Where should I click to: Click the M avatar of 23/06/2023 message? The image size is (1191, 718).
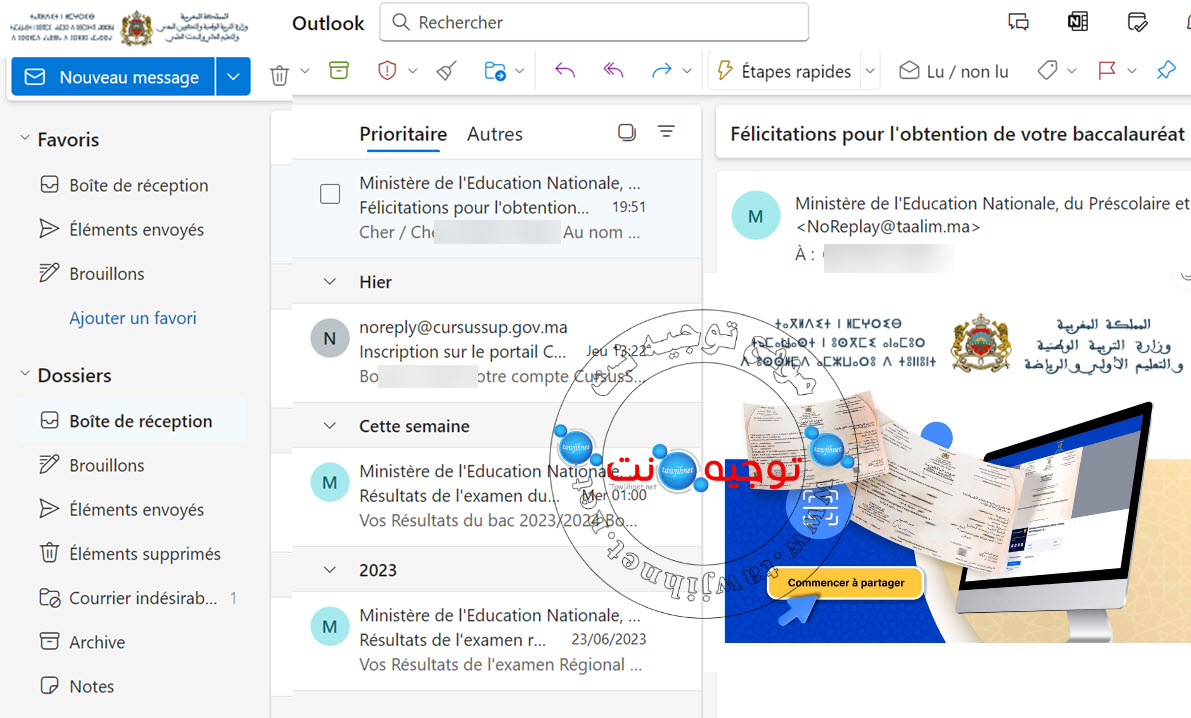(330, 627)
